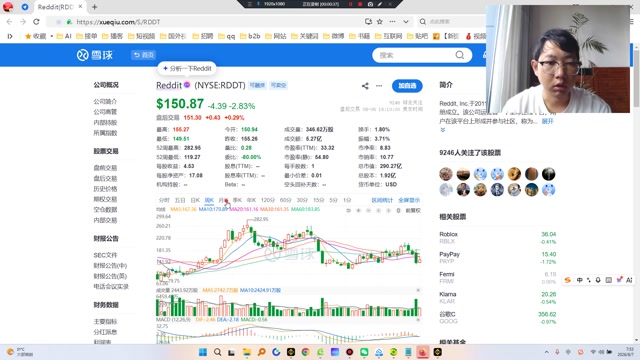
Task: Bookmark page with star icon in address bar
Action: pyautogui.click(x=380, y=22)
